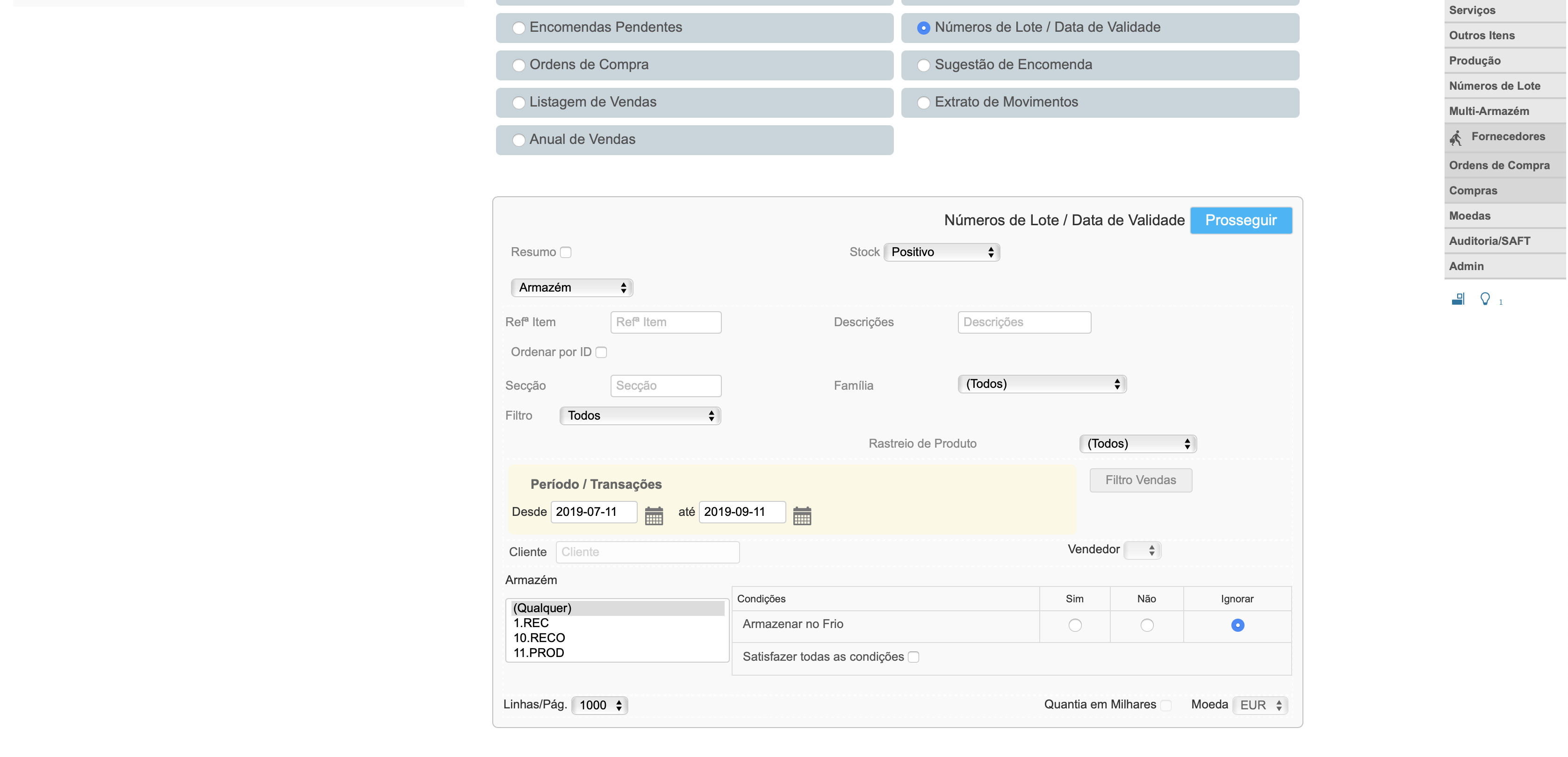This screenshot has height=757, width=1568.
Task: Expand Rastreio de Produto dropdown
Action: 1137,443
